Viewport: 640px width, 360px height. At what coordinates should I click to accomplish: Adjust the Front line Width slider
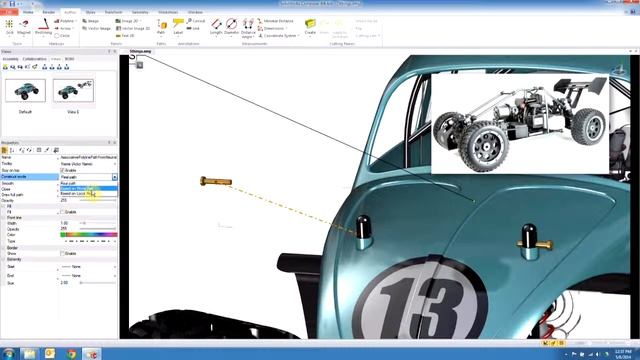pyautogui.click(x=98, y=223)
